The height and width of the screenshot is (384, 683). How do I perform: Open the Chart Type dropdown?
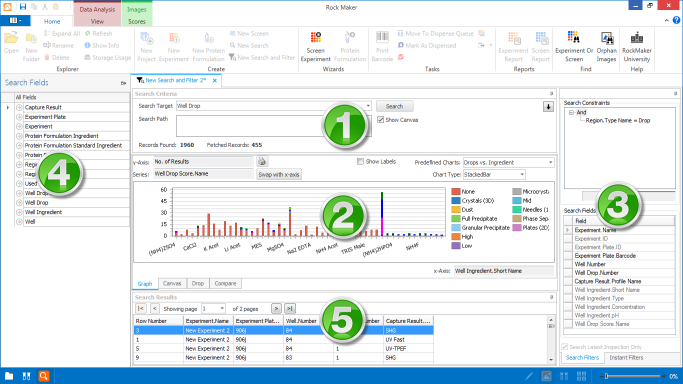click(x=522, y=175)
